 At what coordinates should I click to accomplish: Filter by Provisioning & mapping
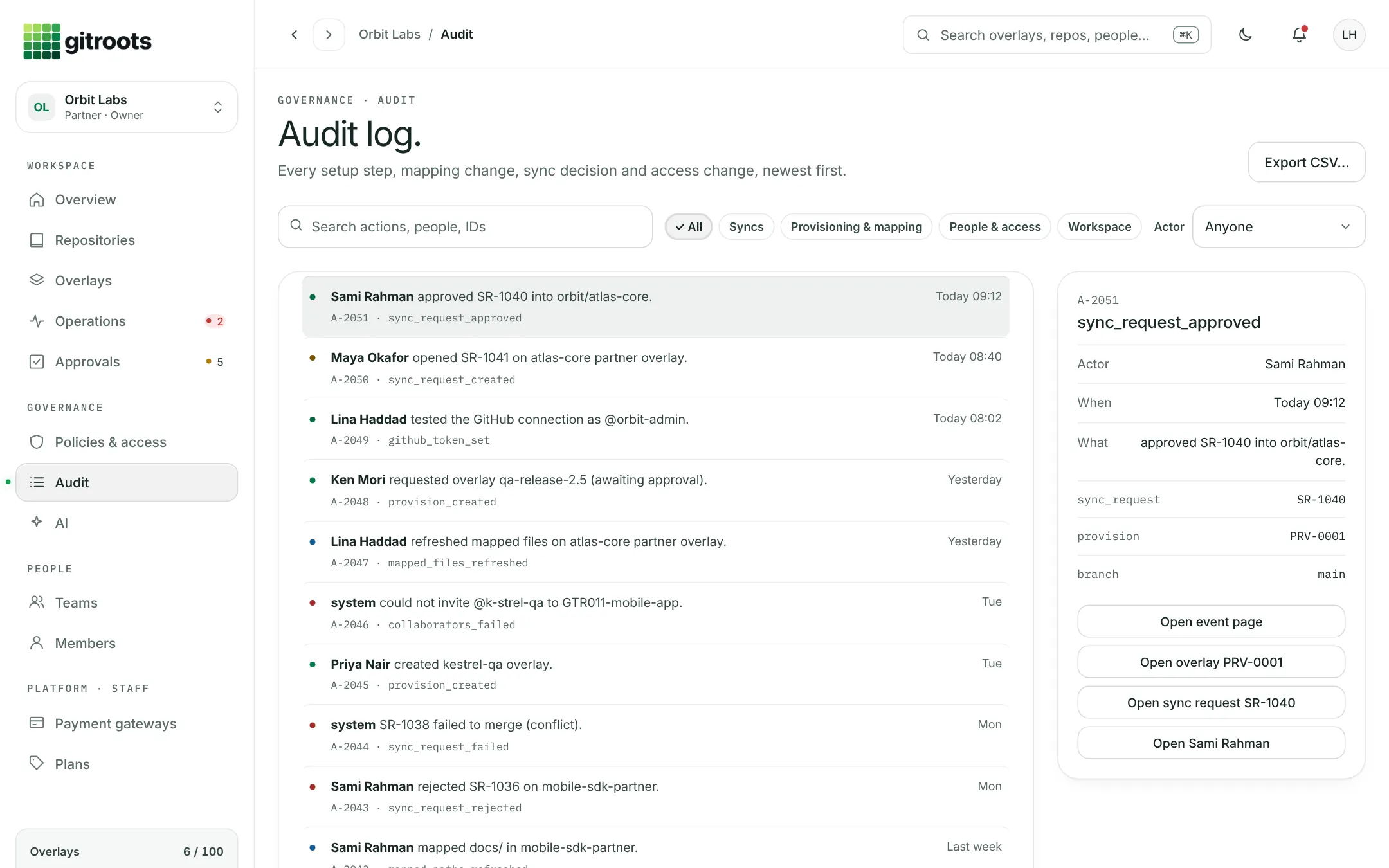856,227
